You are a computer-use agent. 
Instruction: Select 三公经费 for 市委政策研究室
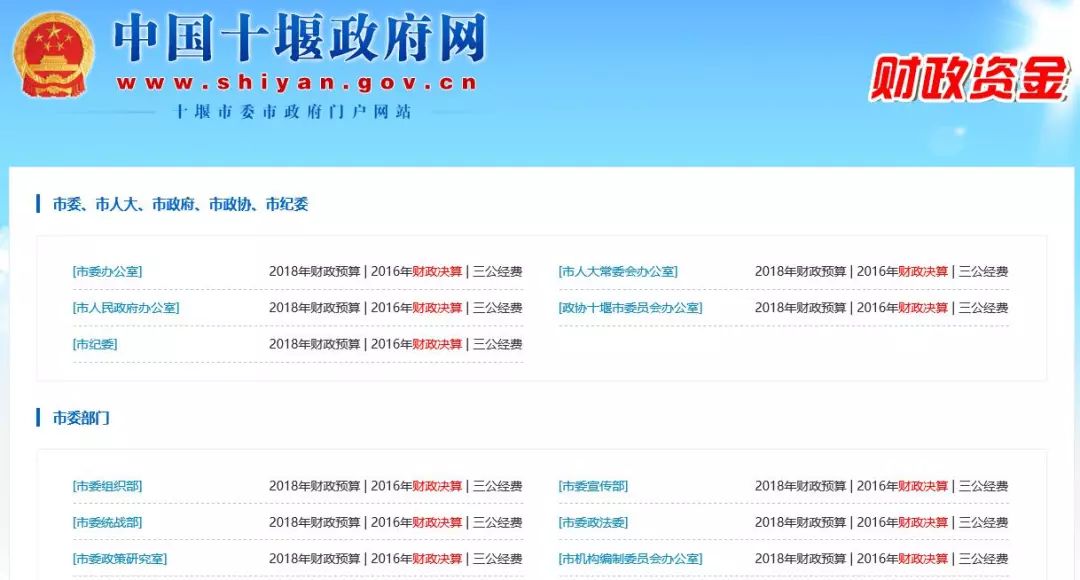[x=497, y=559]
